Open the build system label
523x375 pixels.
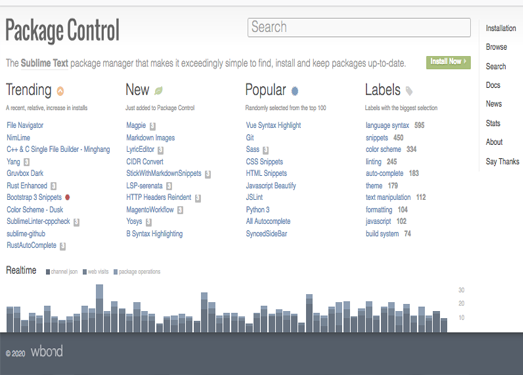382,234
